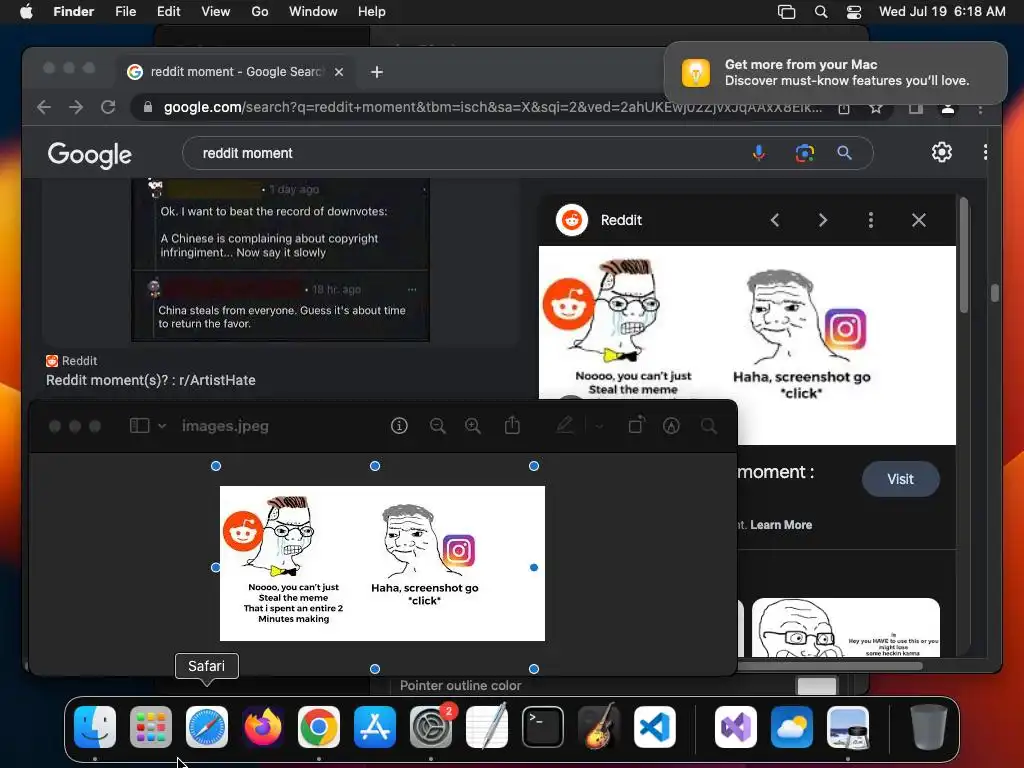The image size is (1024, 768).
Task: Click the Get more from your Mac notification
Action: (x=835, y=72)
